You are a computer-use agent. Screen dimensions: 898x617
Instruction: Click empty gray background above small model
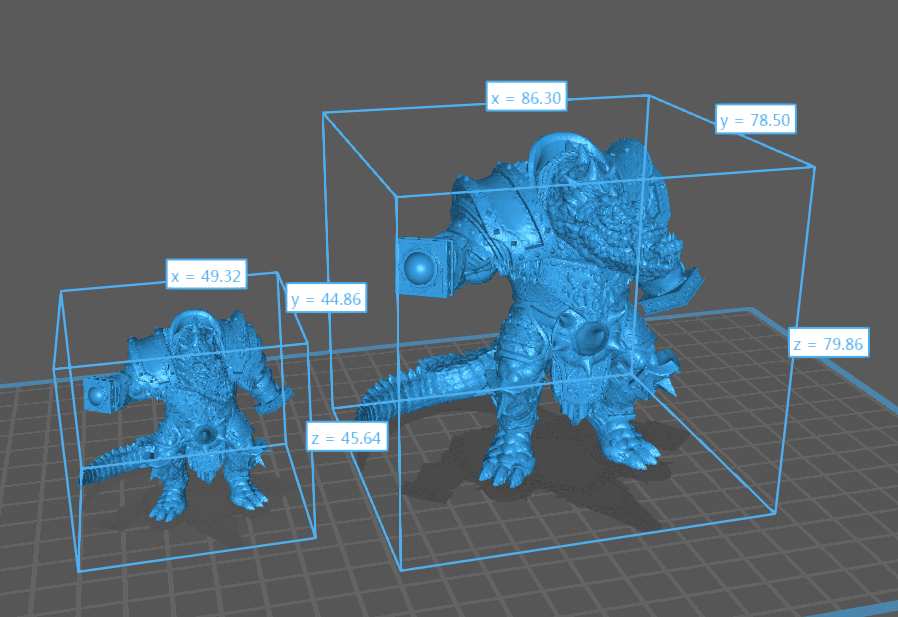point(150,150)
